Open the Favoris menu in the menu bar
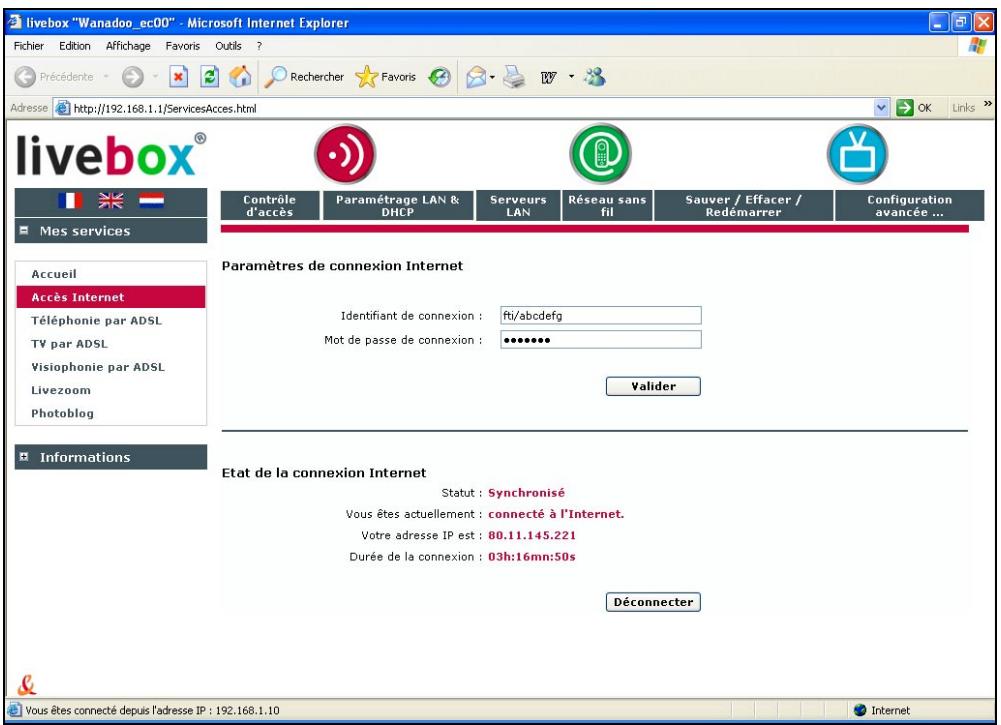The height and width of the screenshot is (725, 1001). coord(183,46)
